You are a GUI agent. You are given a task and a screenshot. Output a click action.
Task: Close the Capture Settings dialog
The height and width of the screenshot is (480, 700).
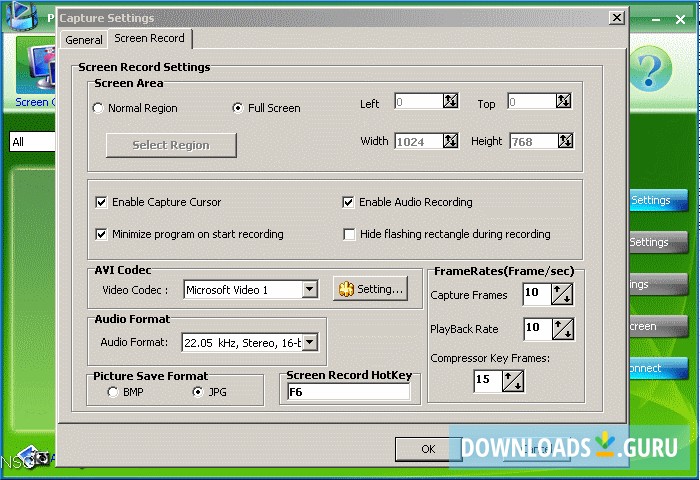pos(617,17)
